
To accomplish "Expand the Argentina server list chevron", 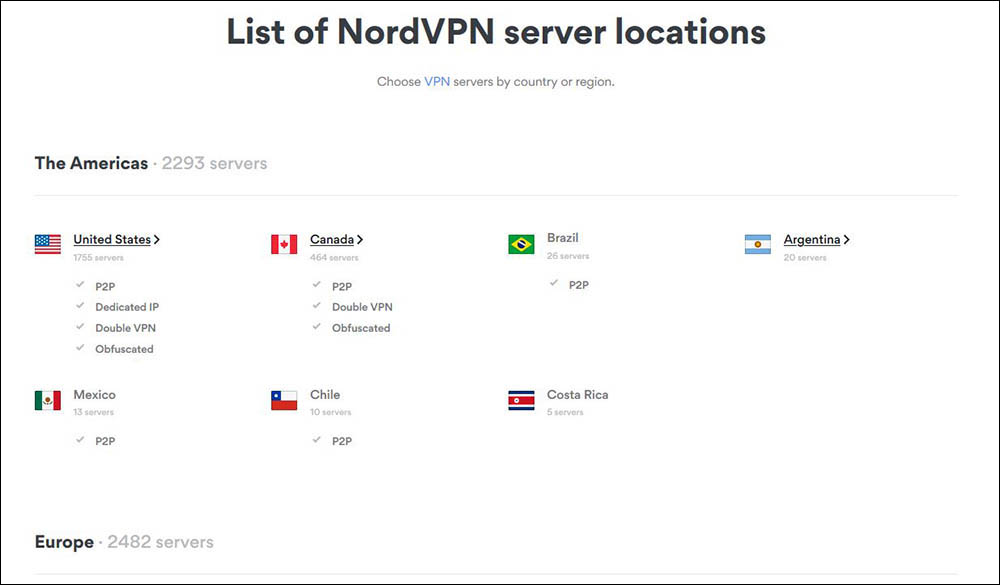I will point(847,239).
